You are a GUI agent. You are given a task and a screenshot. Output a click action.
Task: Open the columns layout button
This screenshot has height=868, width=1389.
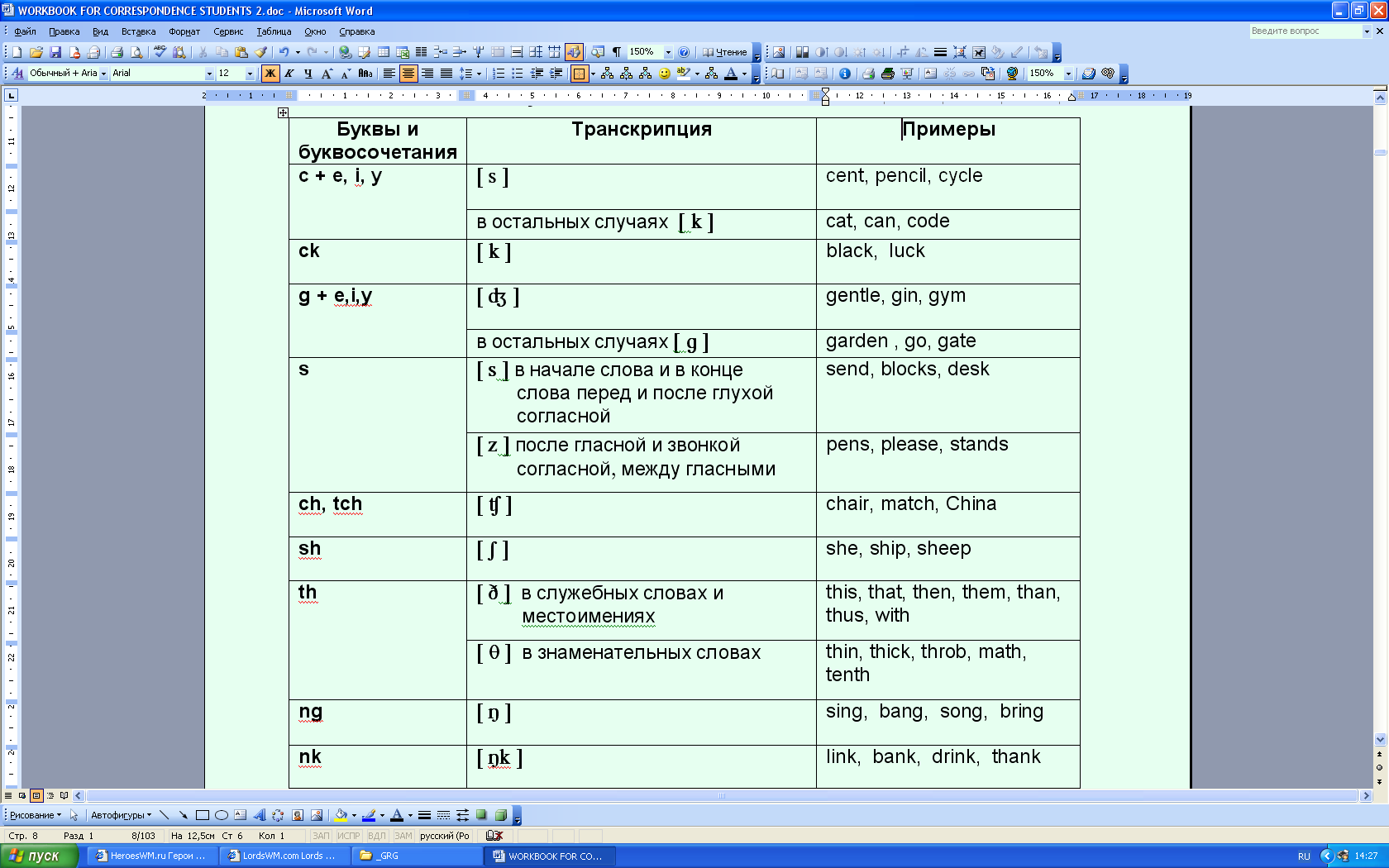(422, 52)
